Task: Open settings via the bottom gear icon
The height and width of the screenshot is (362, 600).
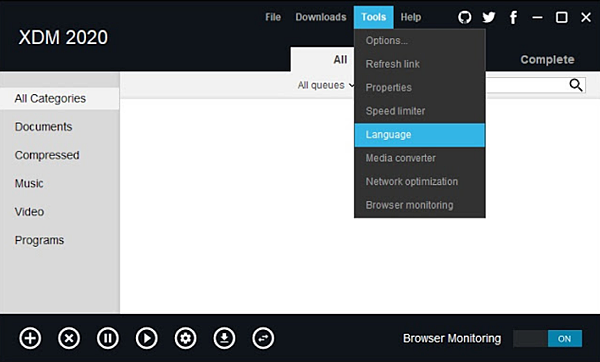Action: (186, 338)
